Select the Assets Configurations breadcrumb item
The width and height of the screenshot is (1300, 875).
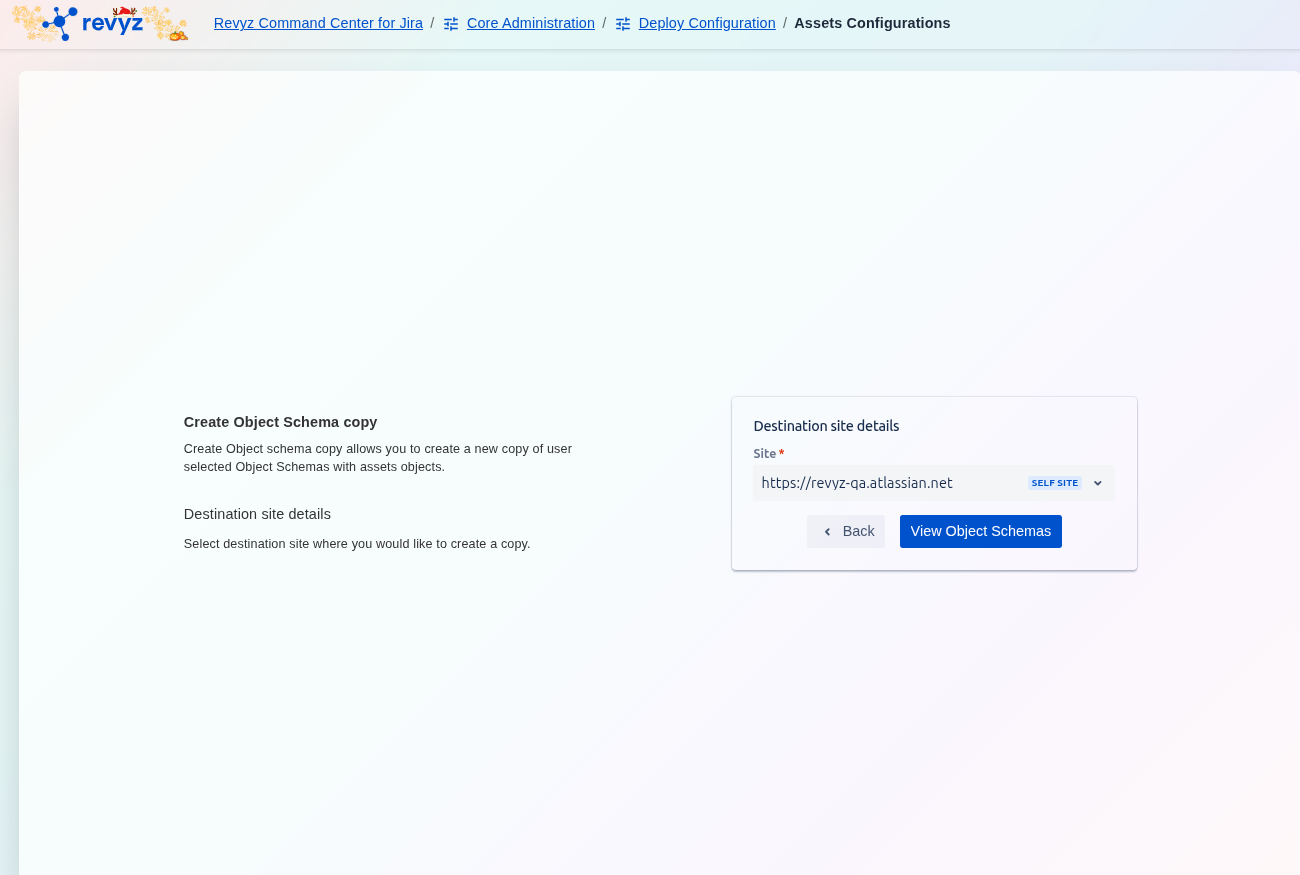[872, 23]
